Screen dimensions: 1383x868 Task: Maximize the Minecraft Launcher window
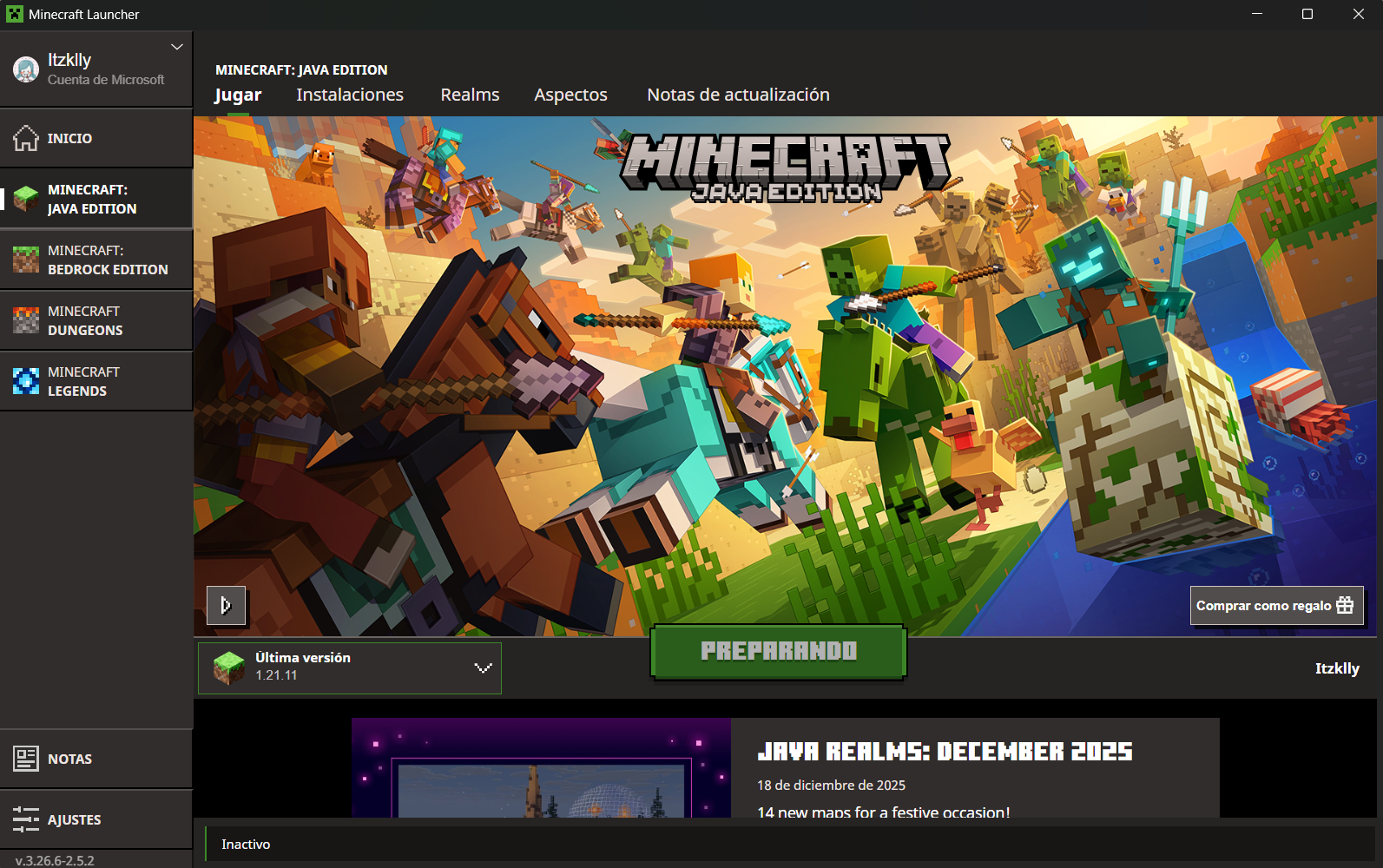[1307, 14]
